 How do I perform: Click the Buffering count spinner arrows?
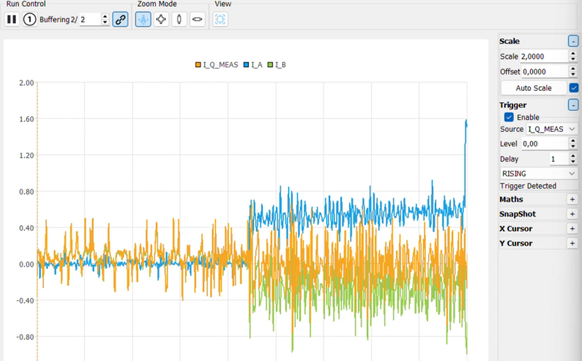[105, 19]
